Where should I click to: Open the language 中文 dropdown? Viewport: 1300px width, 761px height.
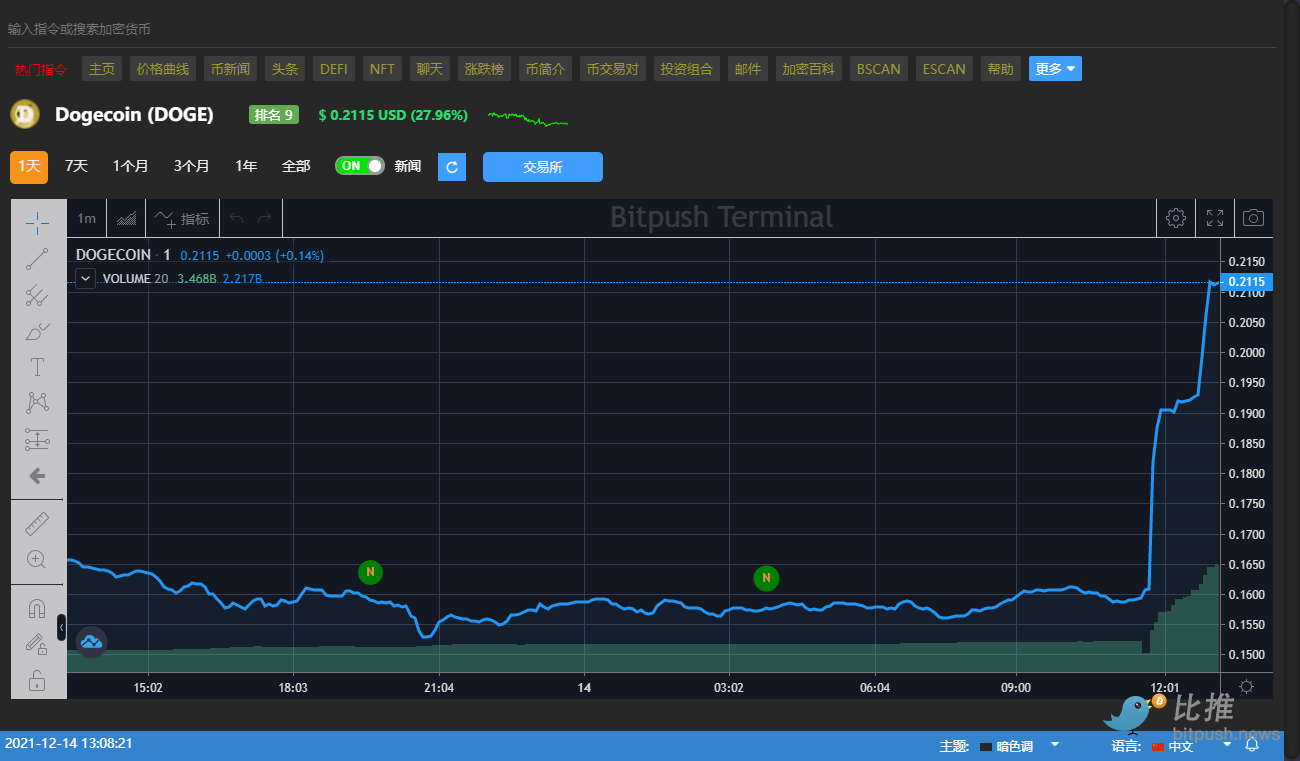pyautogui.click(x=1190, y=746)
